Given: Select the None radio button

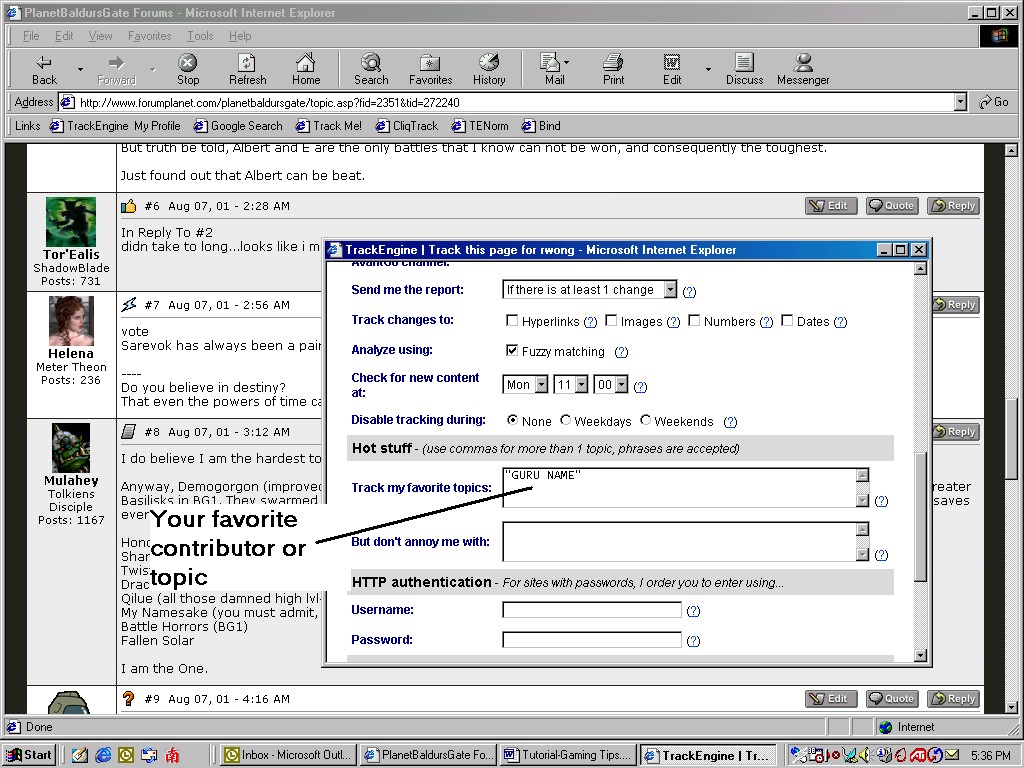Looking at the screenshot, I should pos(513,420).
